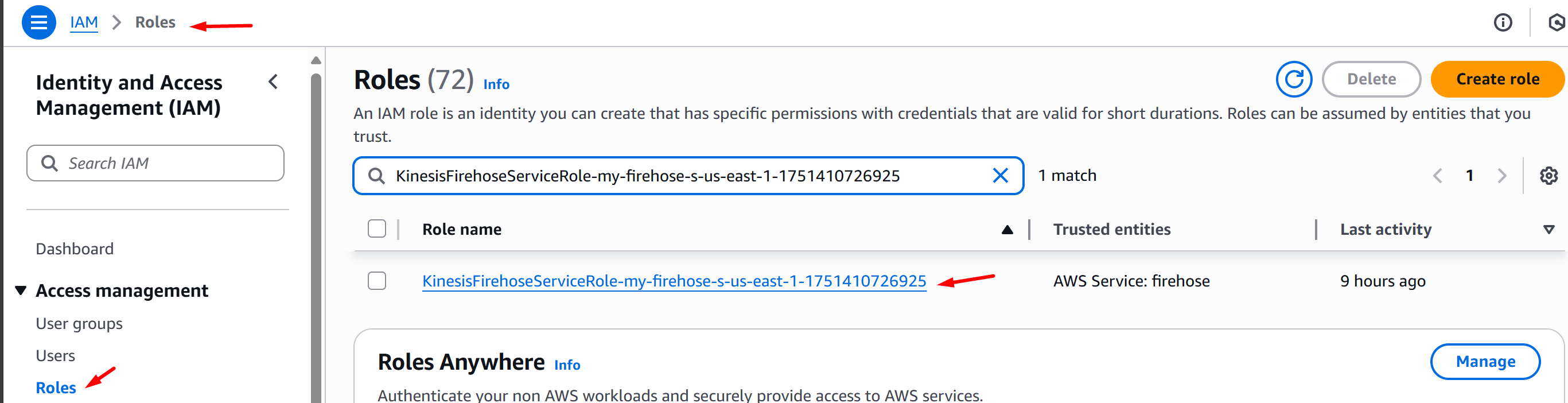Sort roles by Role name arrow
Image resolution: width=1568 pixels, height=403 pixels.
coord(1007,230)
